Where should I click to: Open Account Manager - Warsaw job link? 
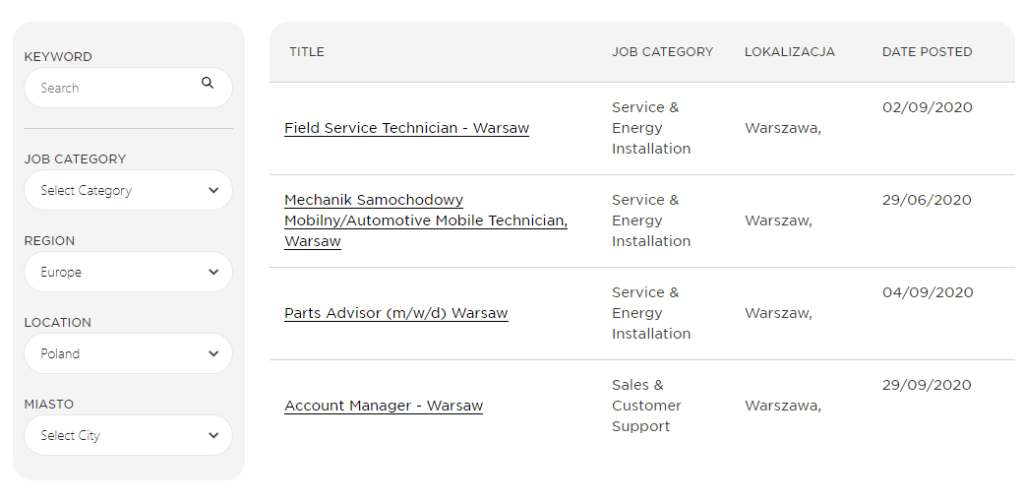[383, 405]
